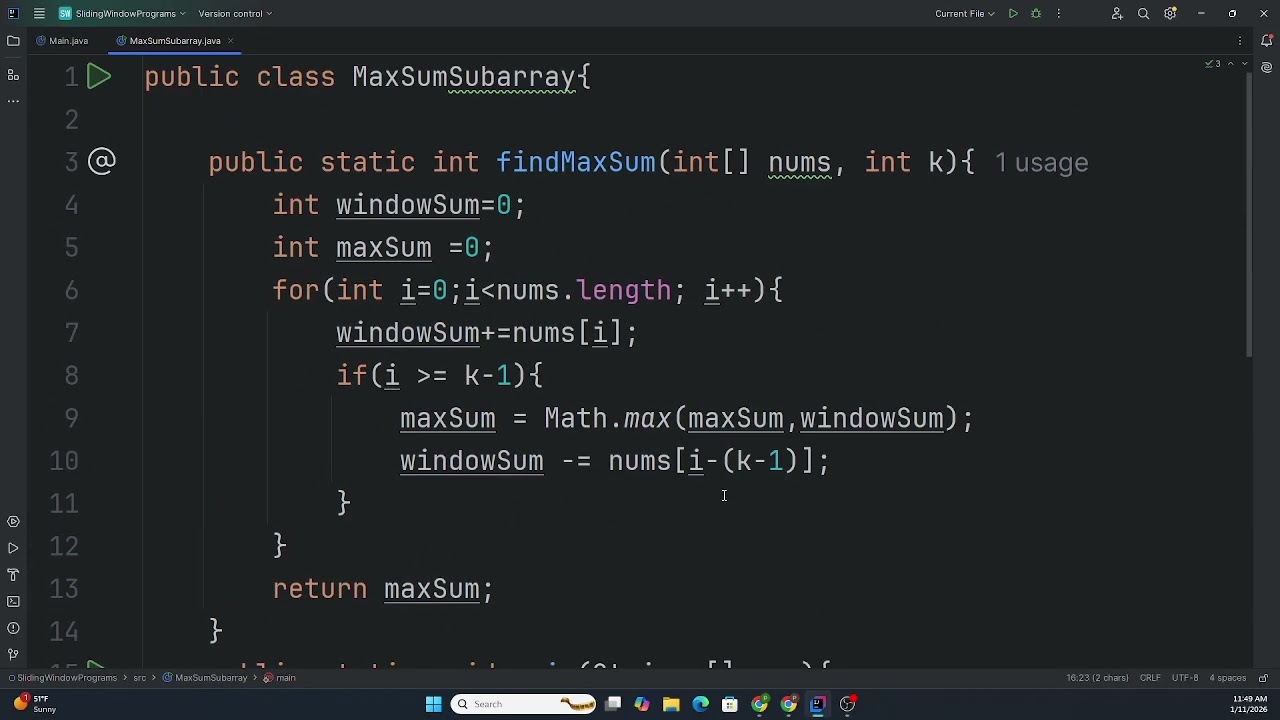The width and height of the screenshot is (1280, 720).
Task: Open the taskbar clock at 11:49 AM
Action: pos(1250,704)
